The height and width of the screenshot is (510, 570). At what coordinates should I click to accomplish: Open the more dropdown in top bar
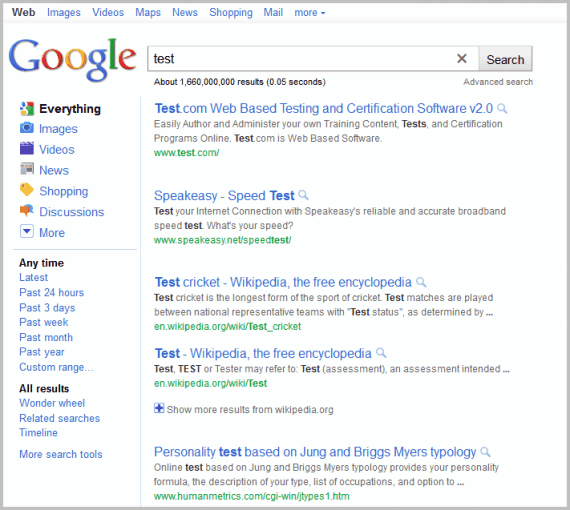click(x=310, y=13)
